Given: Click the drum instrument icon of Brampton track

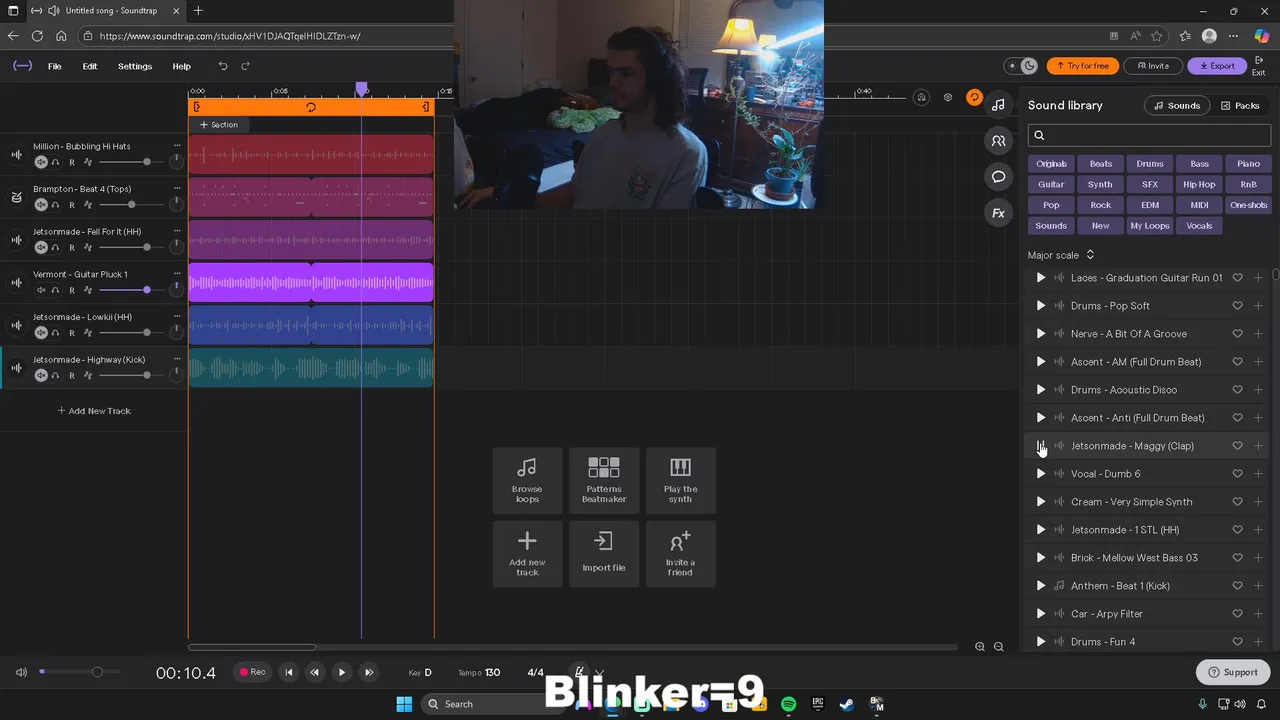Looking at the screenshot, I should point(16,197).
